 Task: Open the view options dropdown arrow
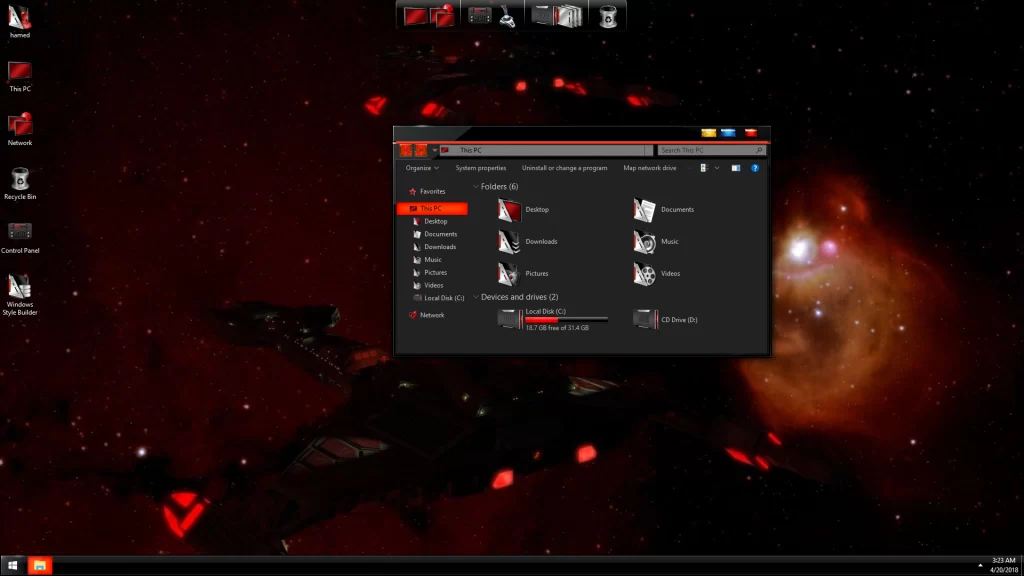coord(715,168)
